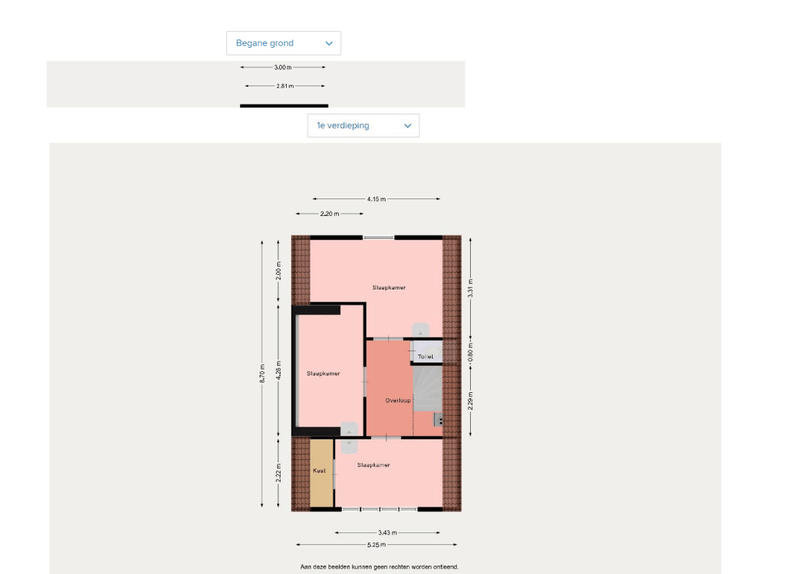Open the 1e verdieping floor dropdown
Image resolution: width=800 pixels, height=574 pixels.
click(x=363, y=126)
